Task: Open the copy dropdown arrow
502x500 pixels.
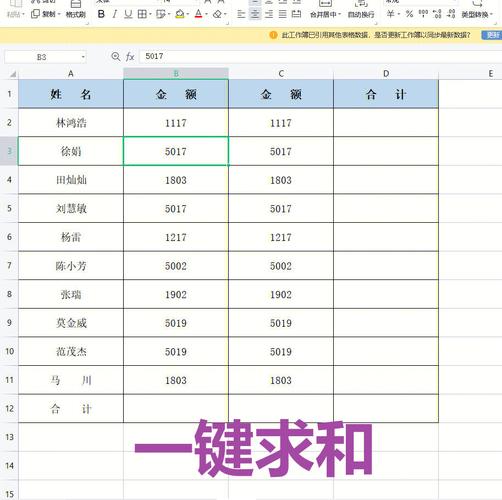Action: (59, 14)
